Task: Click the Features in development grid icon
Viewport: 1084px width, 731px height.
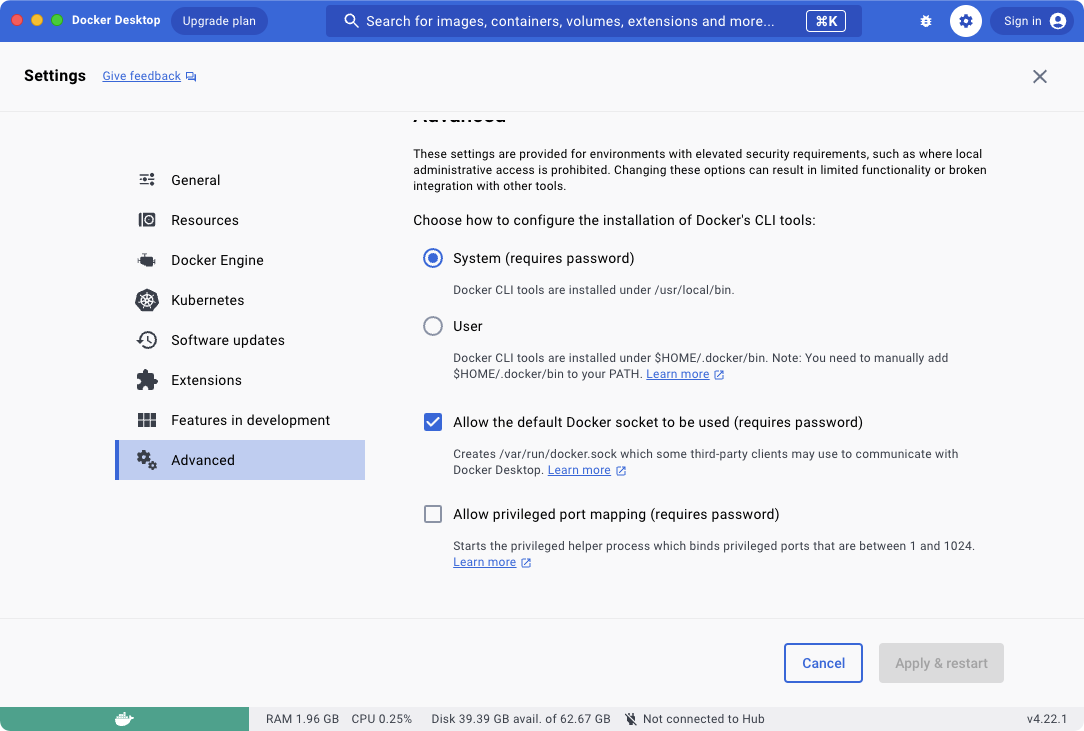Action: pyautogui.click(x=147, y=420)
